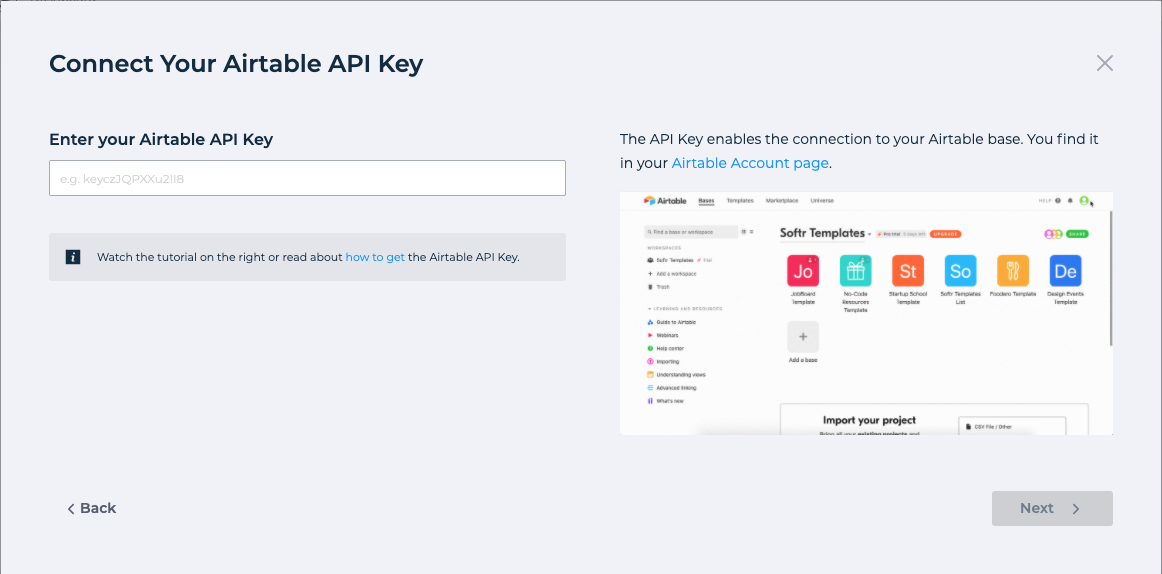1162x574 pixels.
Task: Click the JobBoard Template base icon
Action: point(803,271)
